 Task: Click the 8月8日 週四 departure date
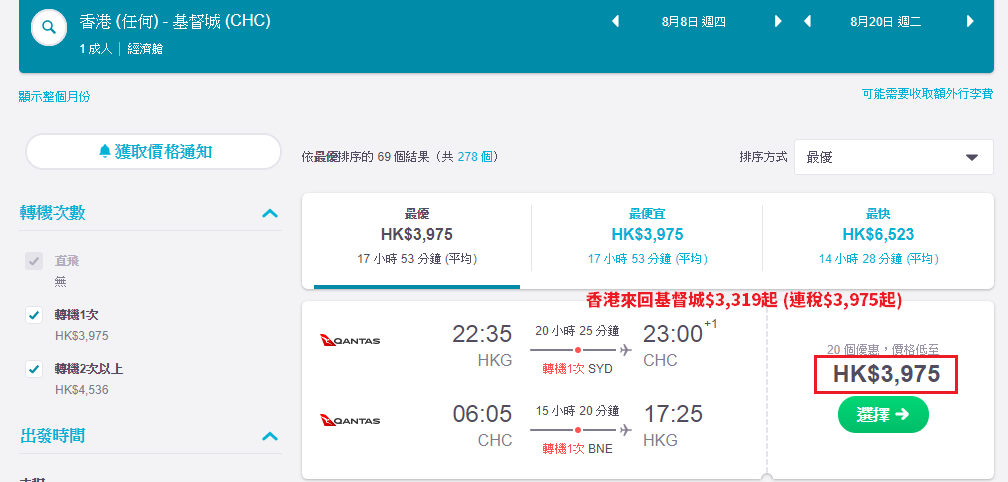click(694, 22)
